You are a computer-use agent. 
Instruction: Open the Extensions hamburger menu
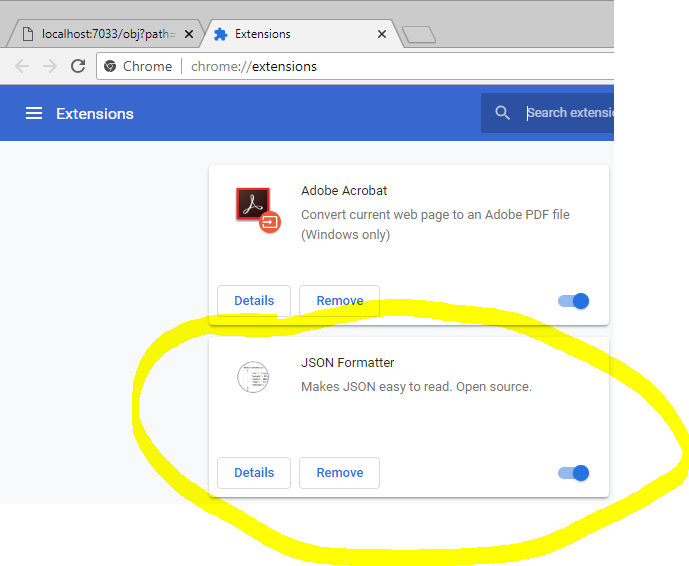(x=34, y=113)
